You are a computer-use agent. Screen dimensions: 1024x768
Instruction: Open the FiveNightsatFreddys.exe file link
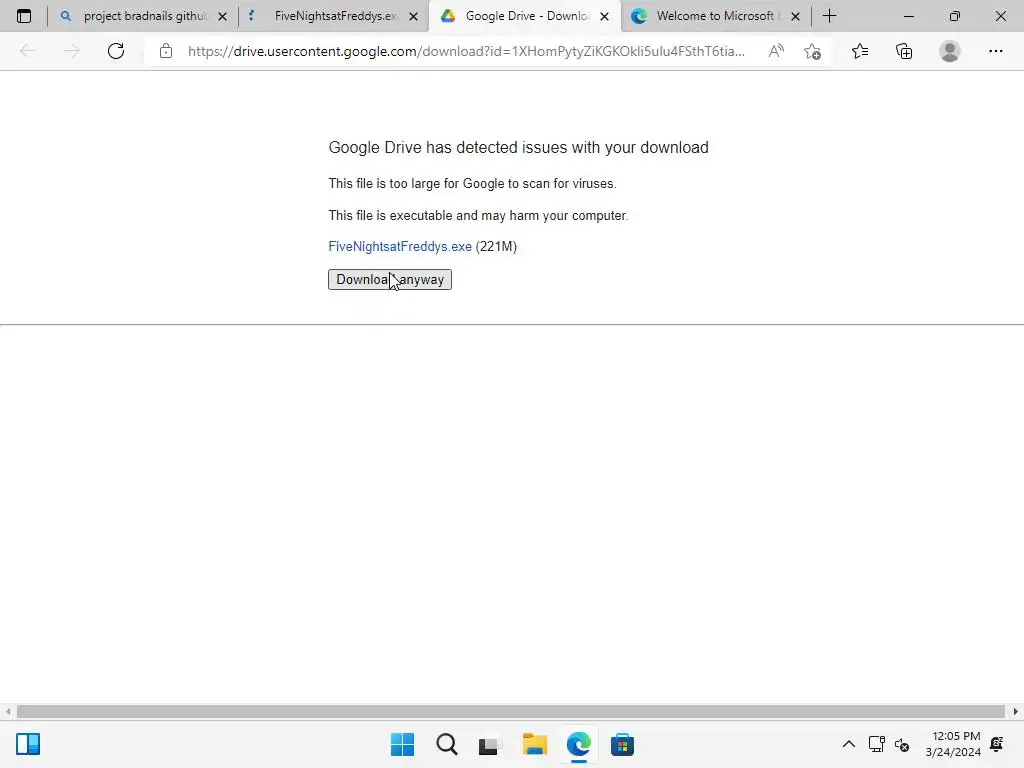pos(400,246)
